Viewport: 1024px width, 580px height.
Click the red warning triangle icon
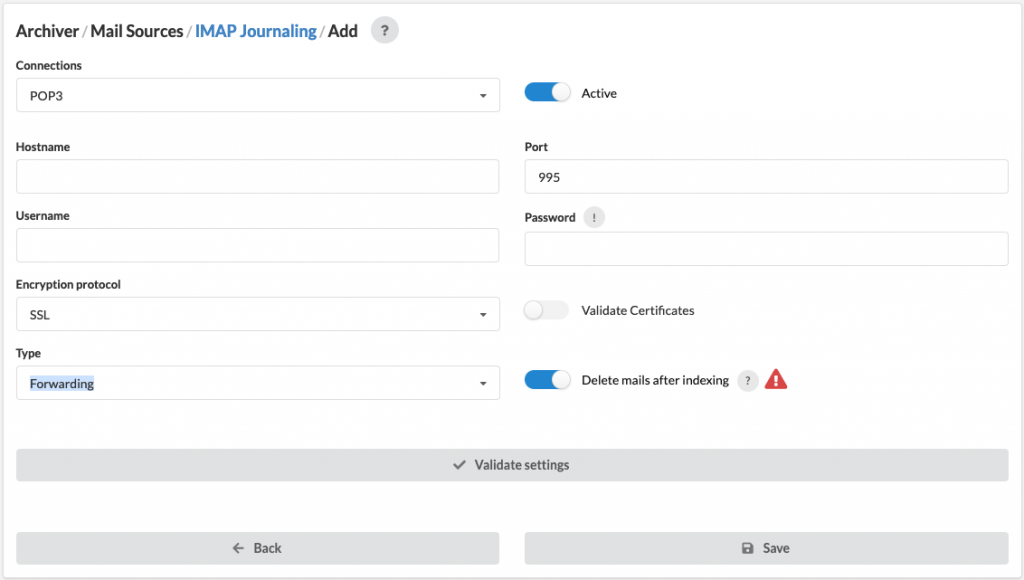[776, 379]
